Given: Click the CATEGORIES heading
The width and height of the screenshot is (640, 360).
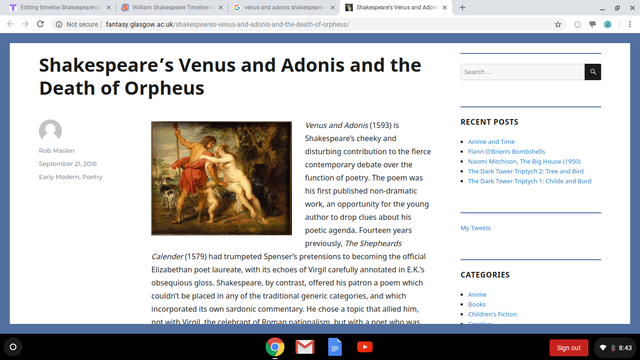Looking at the screenshot, I should [485, 275].
